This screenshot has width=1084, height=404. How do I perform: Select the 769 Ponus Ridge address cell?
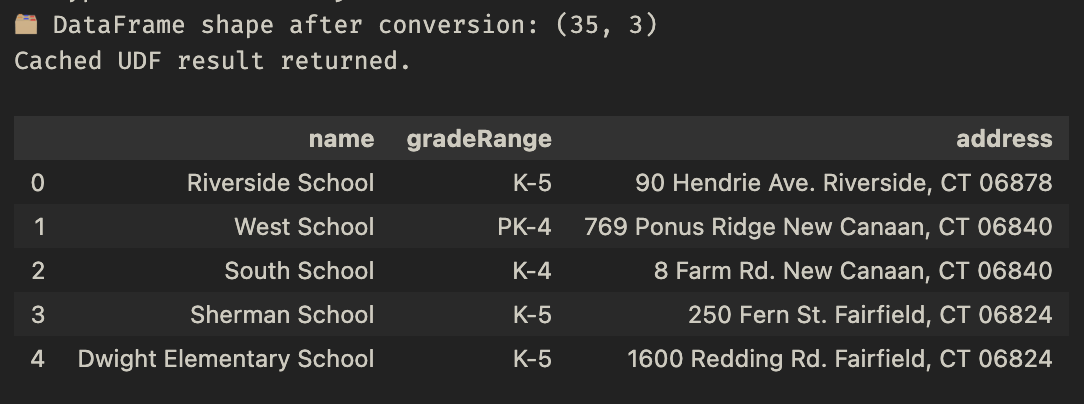(818, 226)
